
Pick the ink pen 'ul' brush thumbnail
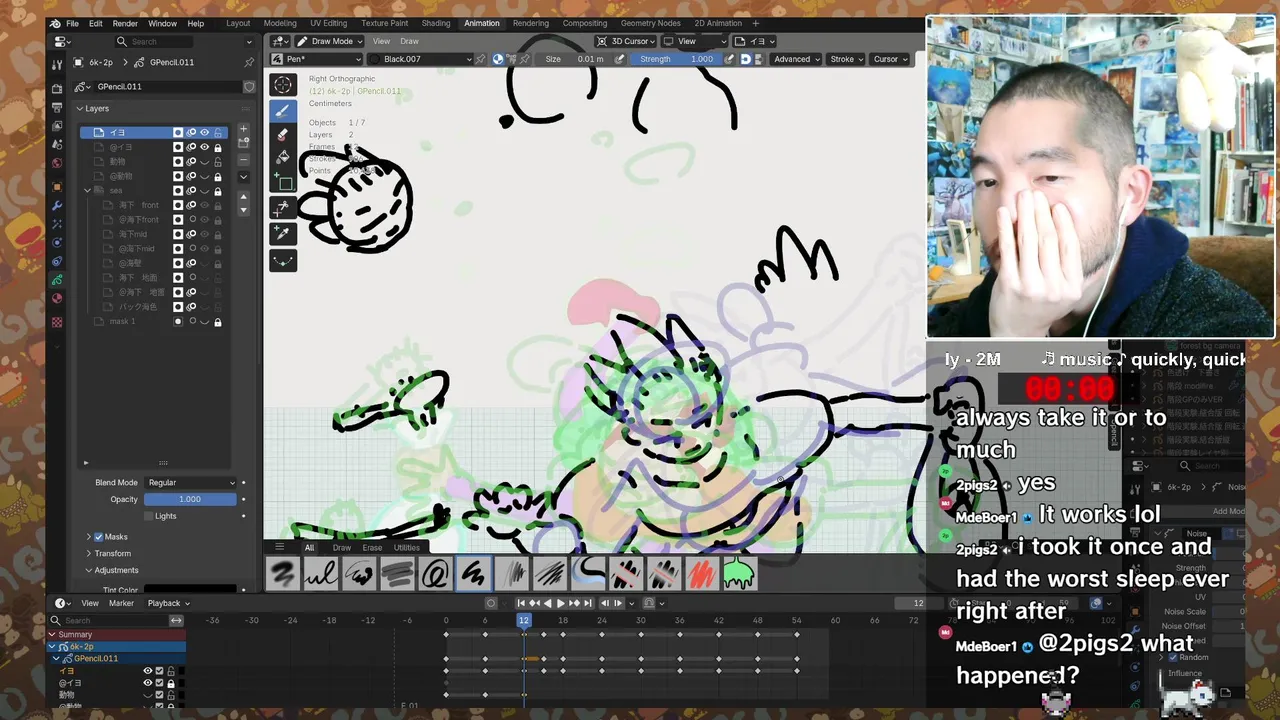coord(321,574)
